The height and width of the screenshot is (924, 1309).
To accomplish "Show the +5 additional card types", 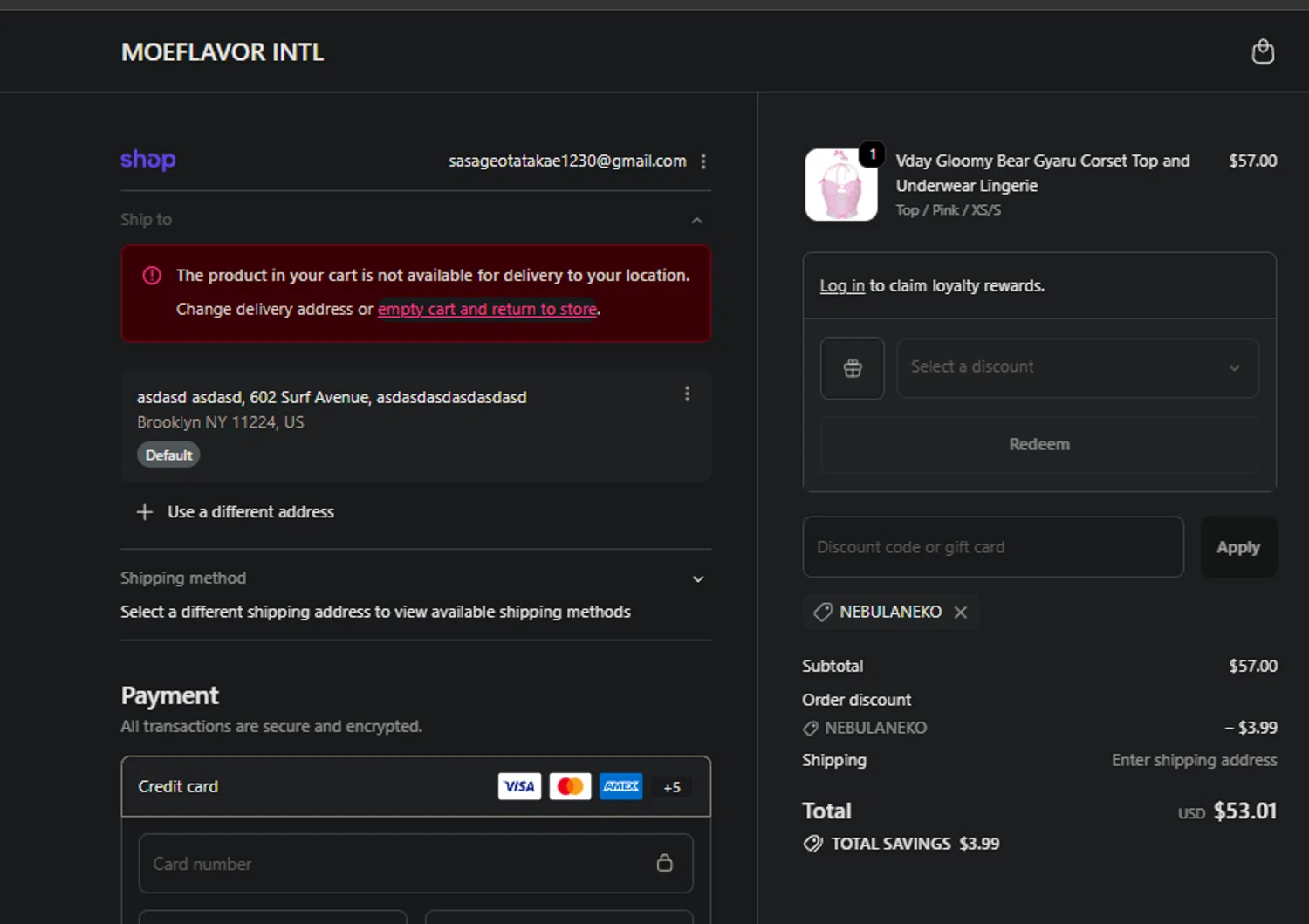I will [x=672, y=787].
